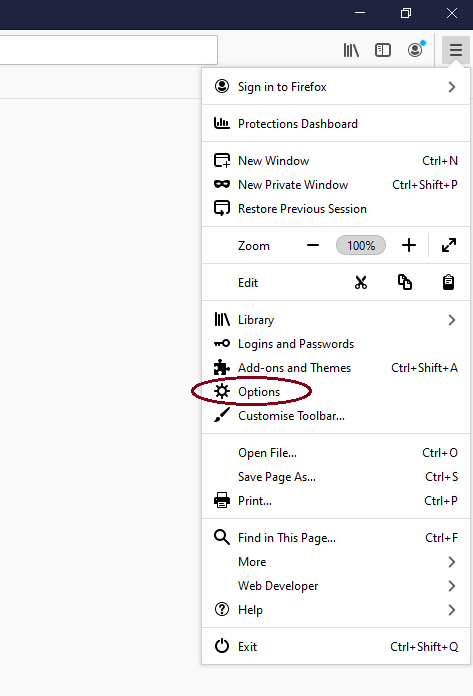473x696 pixels.
Task: Choose New Window
Action: 336,161
